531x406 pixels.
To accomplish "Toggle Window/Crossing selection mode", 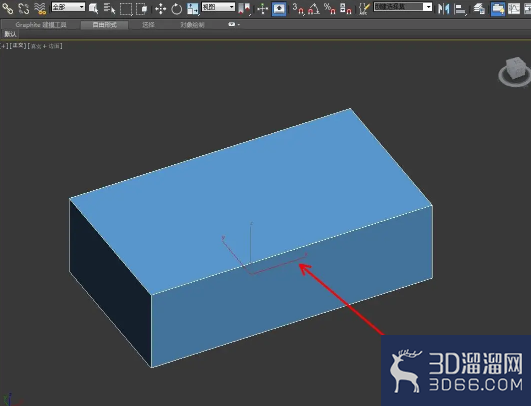I will (x=142, y=9).
